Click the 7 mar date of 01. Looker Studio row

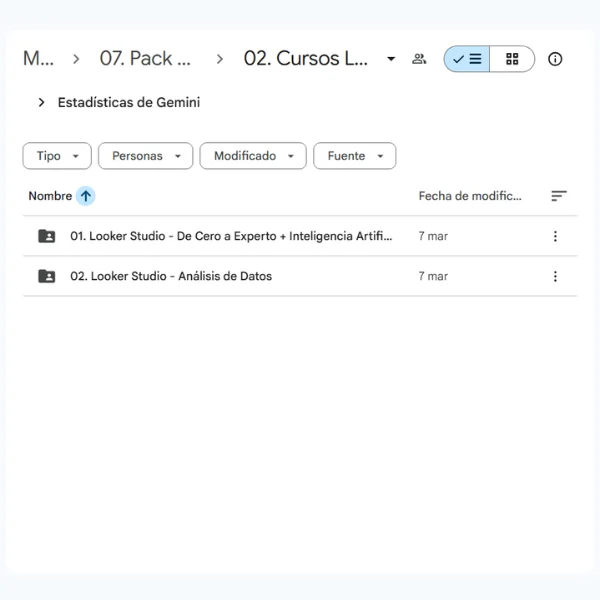433,236
